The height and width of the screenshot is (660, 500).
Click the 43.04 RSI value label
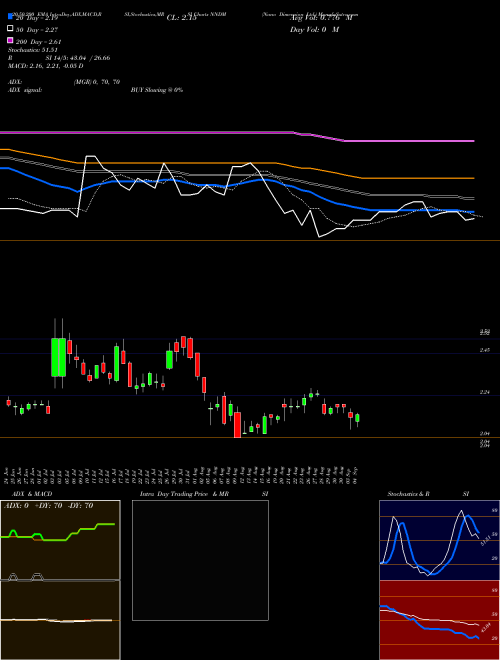(x=486, y=628)
